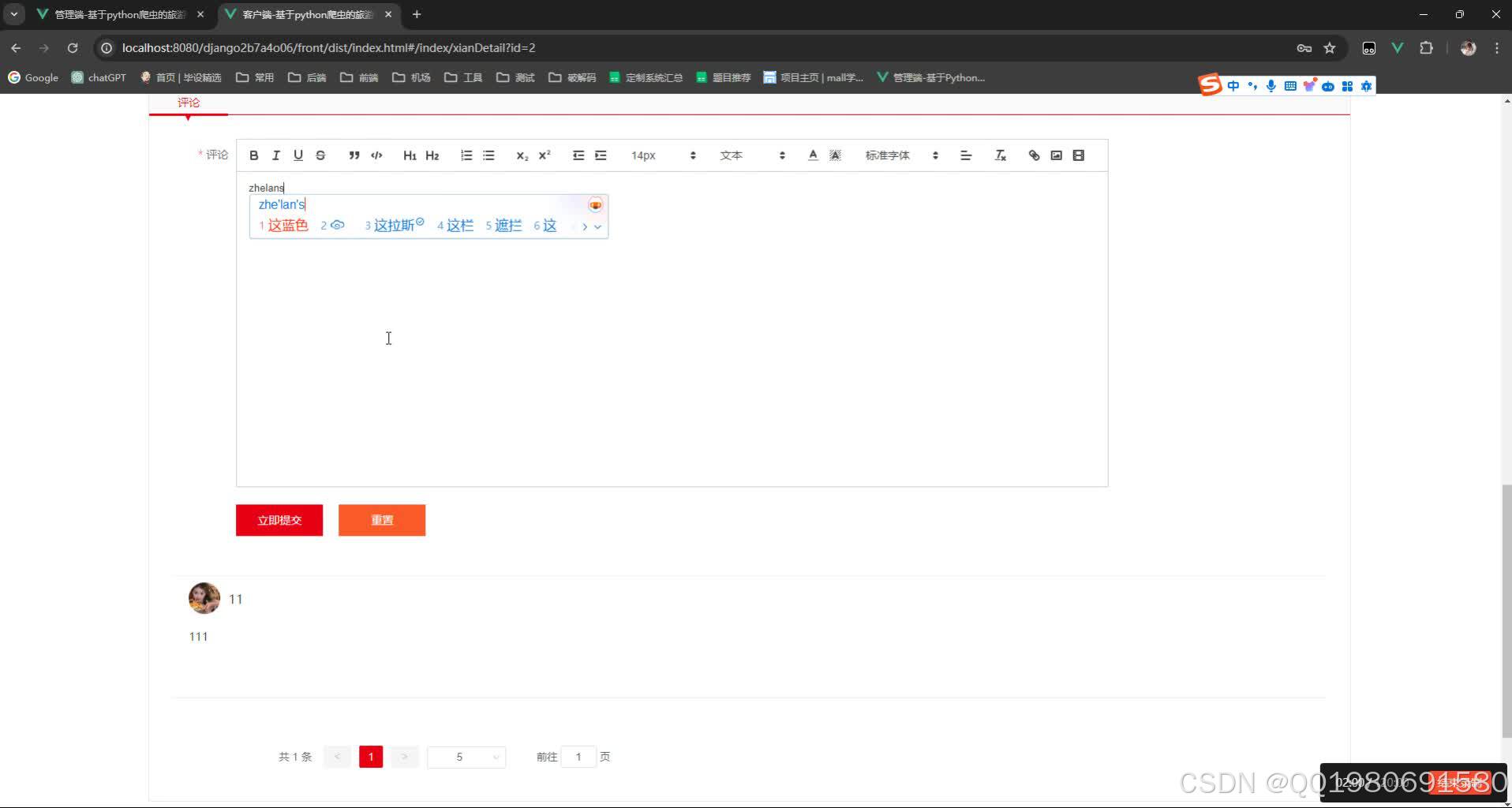Decrease paragraph indent
Image resolution: width=1512 pixels, height=808 pixels.
(x=578, y=155)
